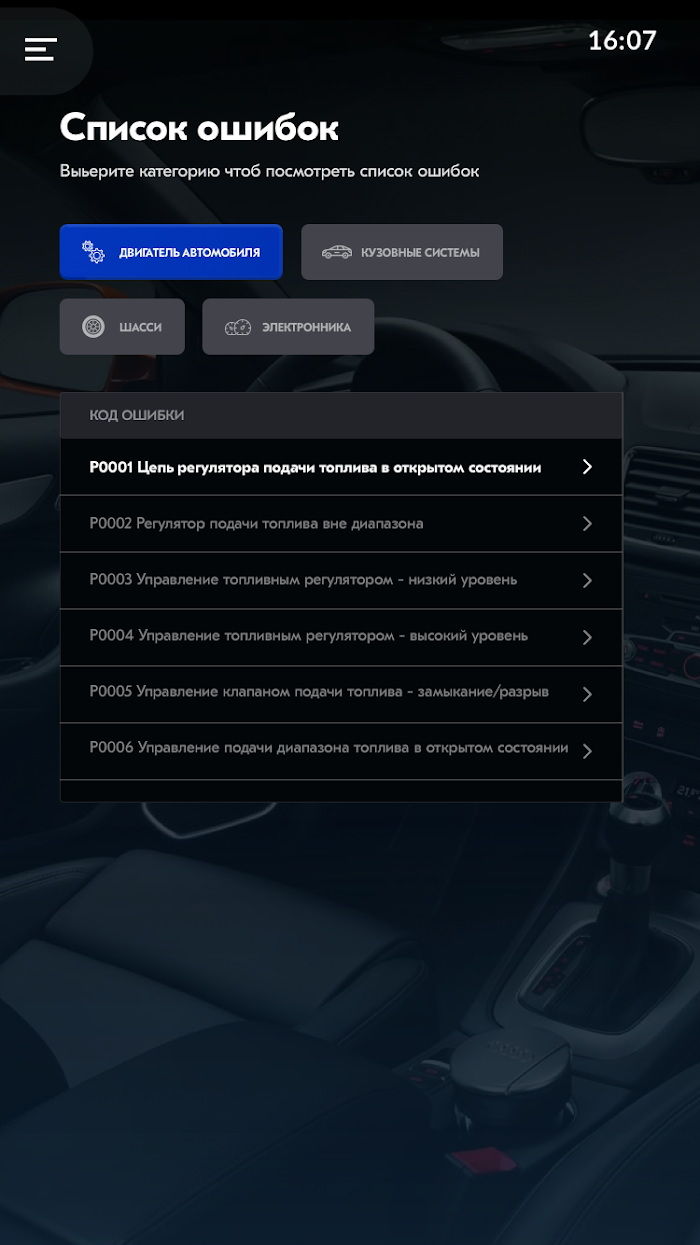Click the Список ошибок heading
The image size is (700, 1245).
coord(199,128)
